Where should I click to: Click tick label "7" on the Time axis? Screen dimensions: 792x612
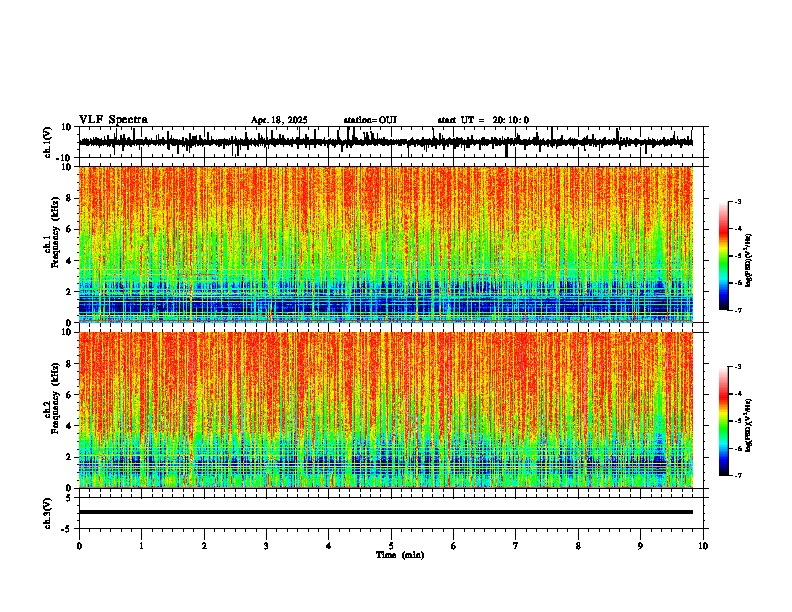516,546
